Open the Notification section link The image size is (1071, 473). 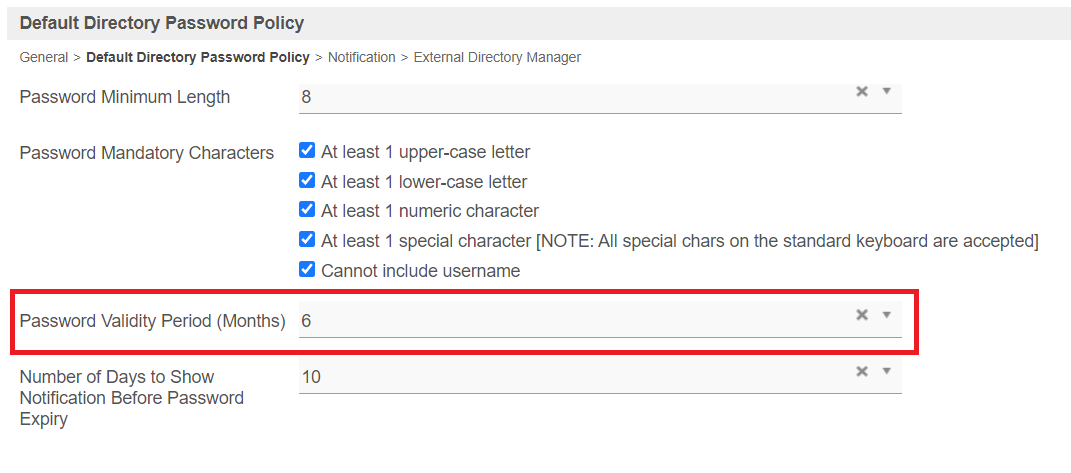(361, 57)
